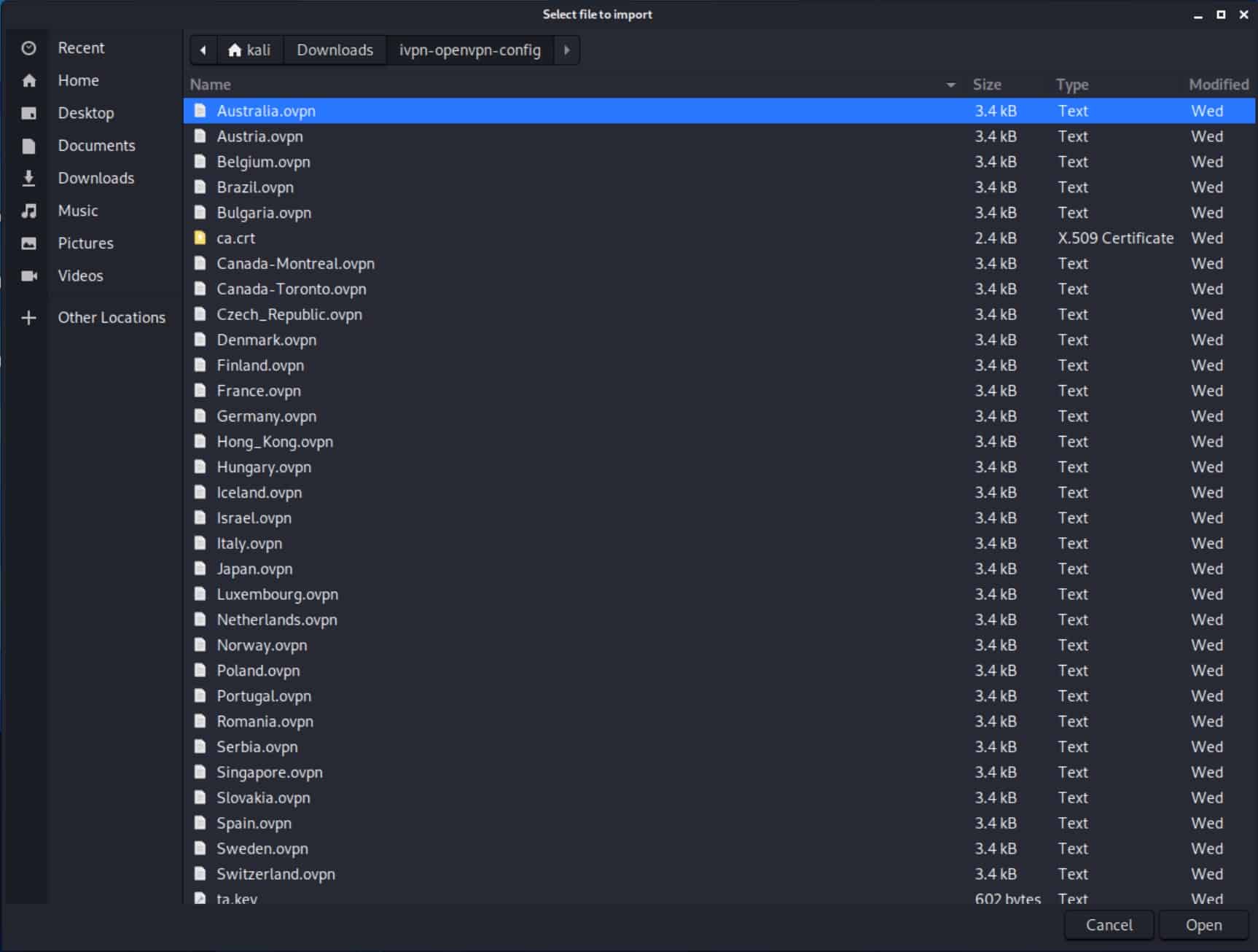Click the Pictures icon in sidebar
The width and height of the screenshot is (1258, 952).
(x=29, y=243)
